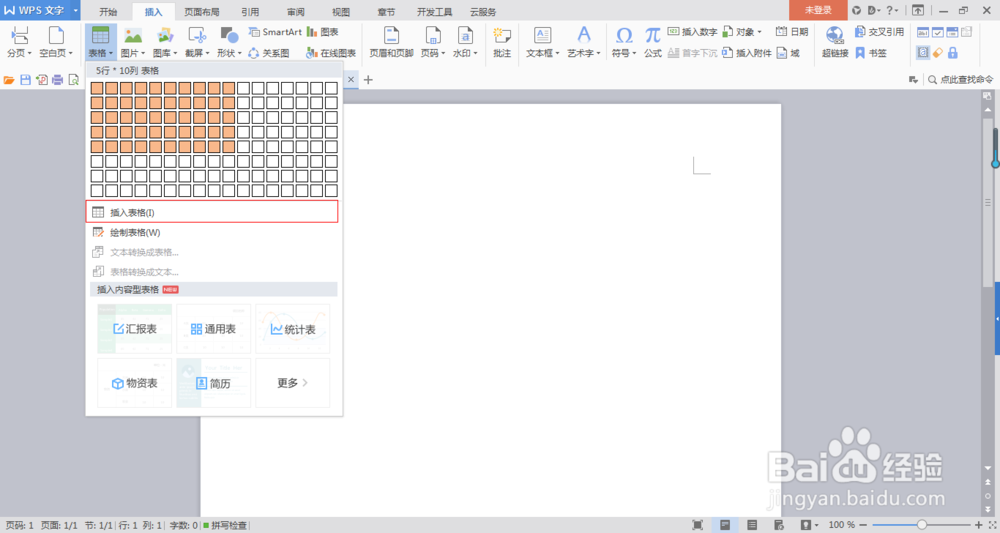Click the eraser form field icon
Image resolution: width=1000 pixels, height=533 pixels.
pos(938,53)
